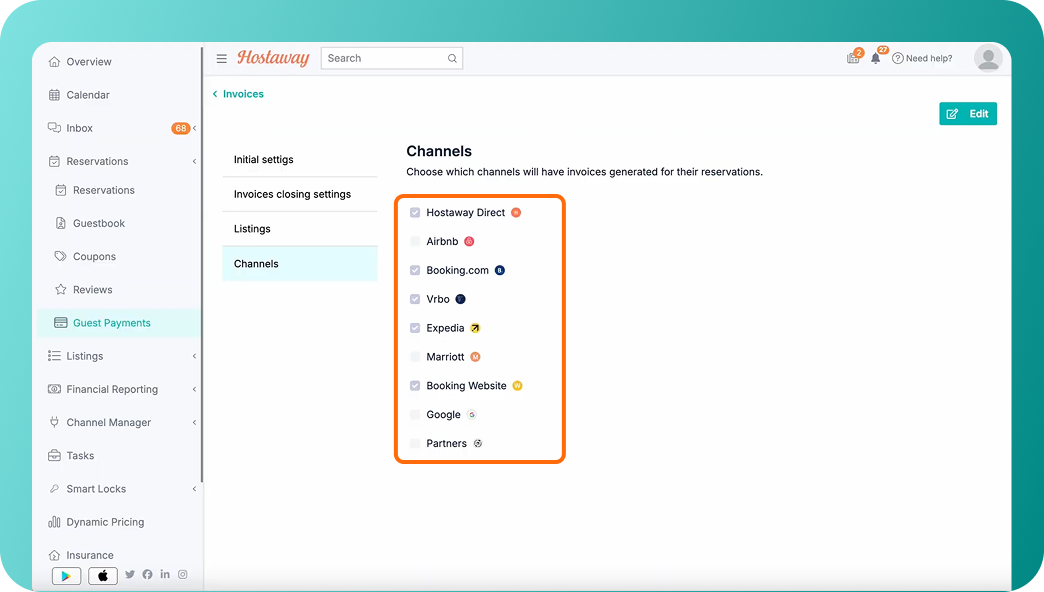1044x592 pixels.
Task: Click the Apple App Store badge
Action: pos(103,575)
